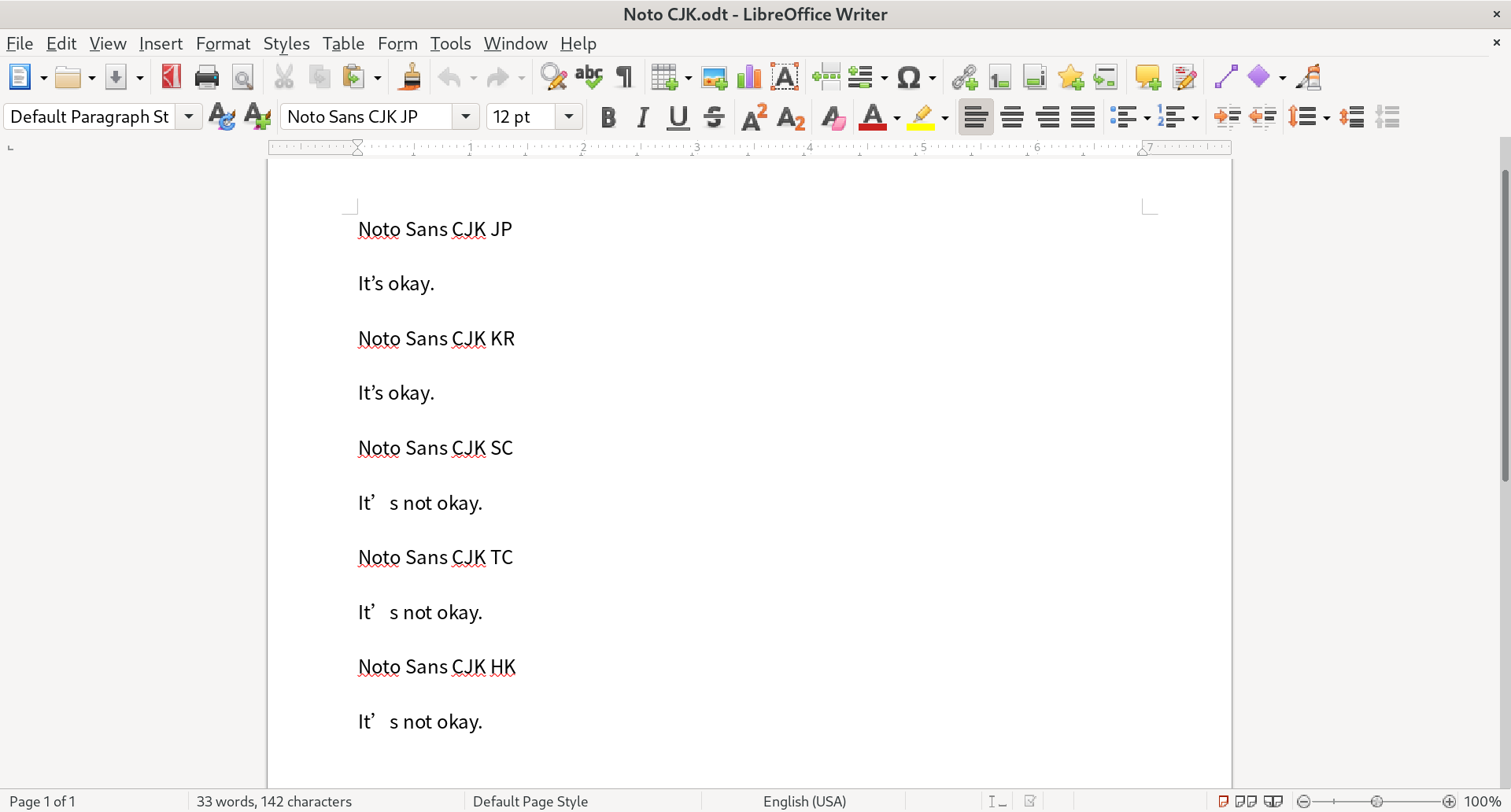Click the 100% zoom level
Viewport: 1511px width, 812px height.
click(x=1483, y=801)
